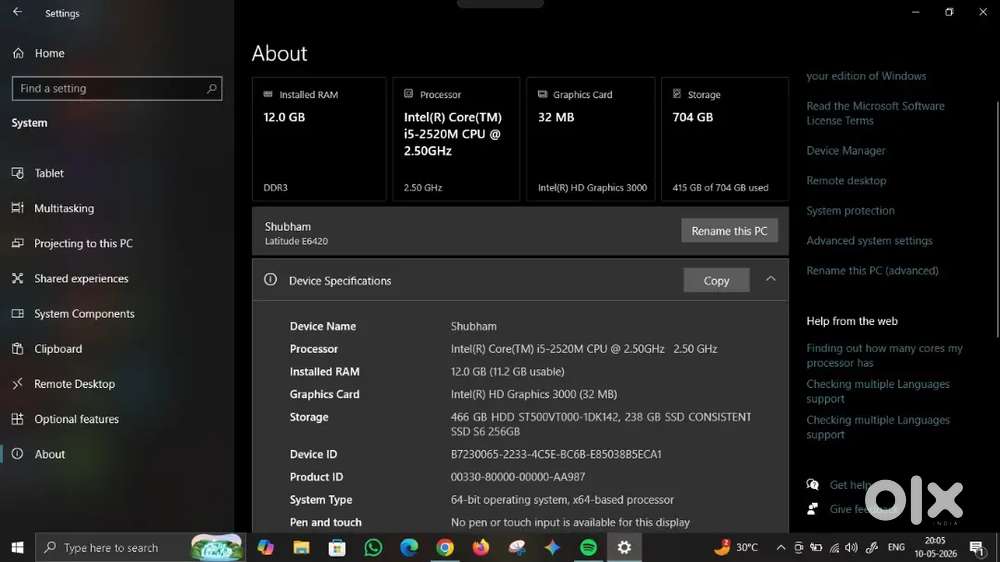
Task: Click the Rename this PC button
Action: click(x=729, y=231)
